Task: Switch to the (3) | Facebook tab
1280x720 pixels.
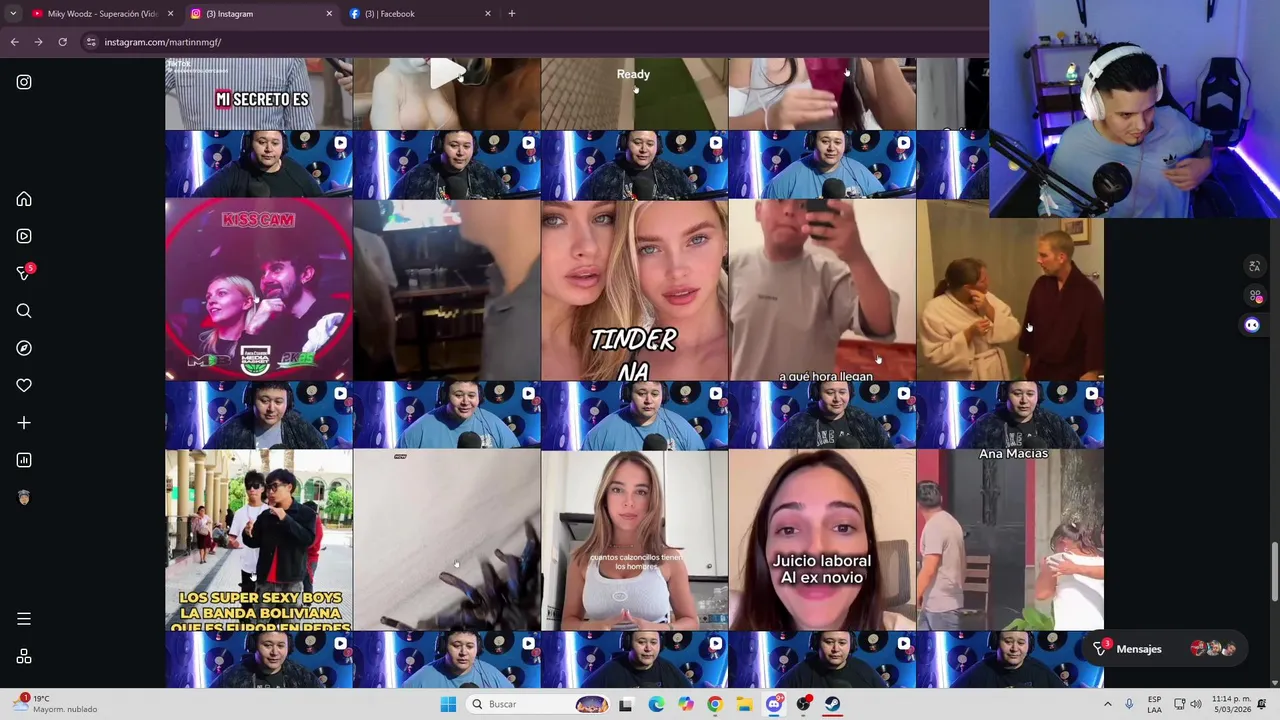Action: [x=420, y=13]
